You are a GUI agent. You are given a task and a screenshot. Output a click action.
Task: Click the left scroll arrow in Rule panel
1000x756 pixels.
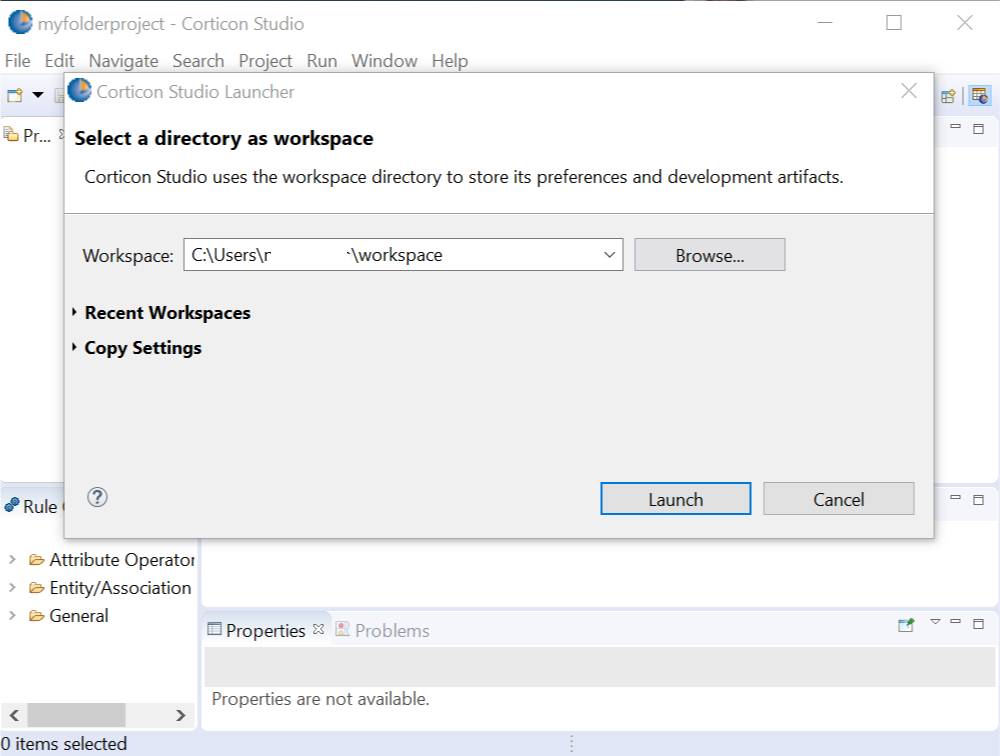coord(15,715)
